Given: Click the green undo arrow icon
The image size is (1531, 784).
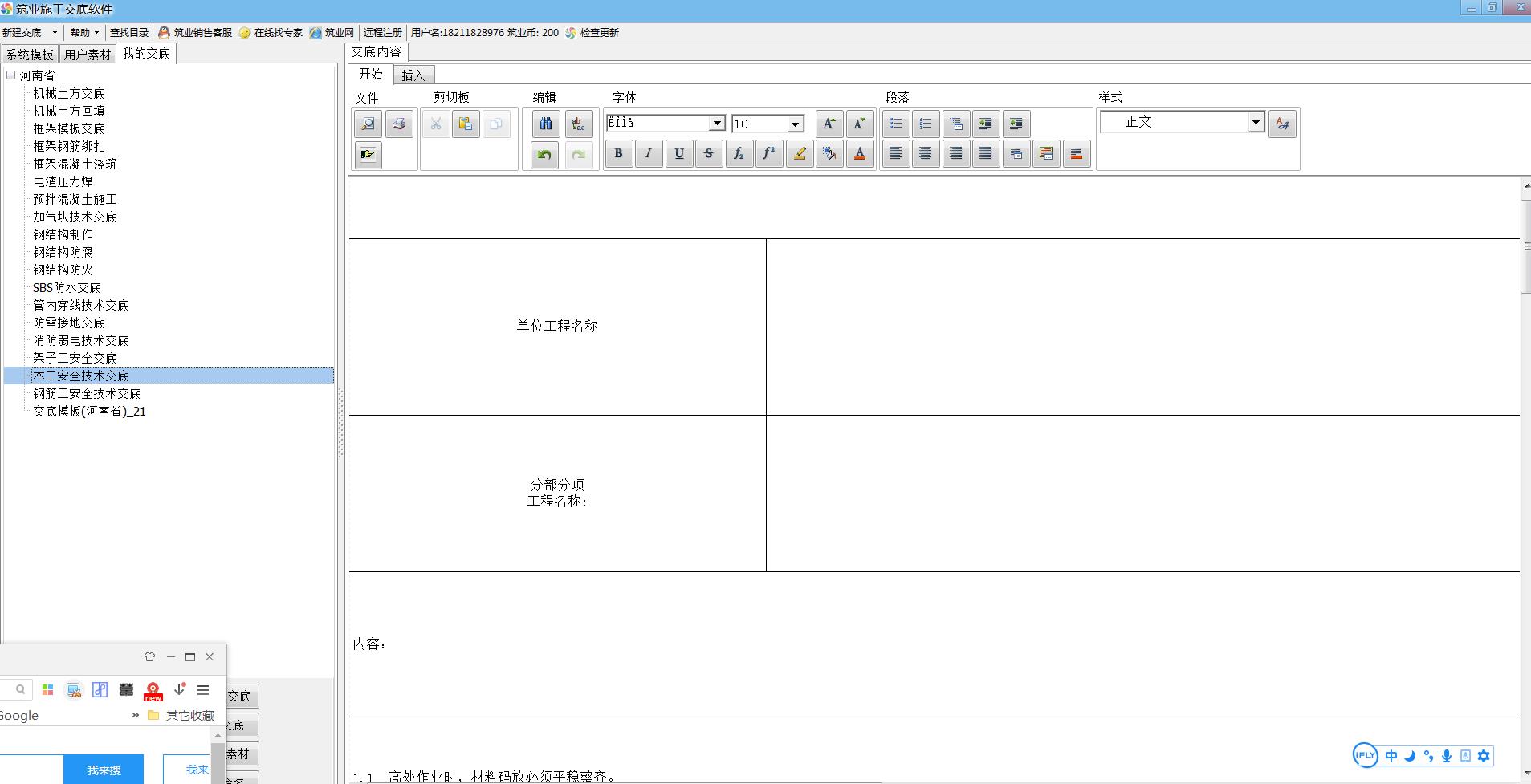Looking at the screenshot, I should 544,155.
